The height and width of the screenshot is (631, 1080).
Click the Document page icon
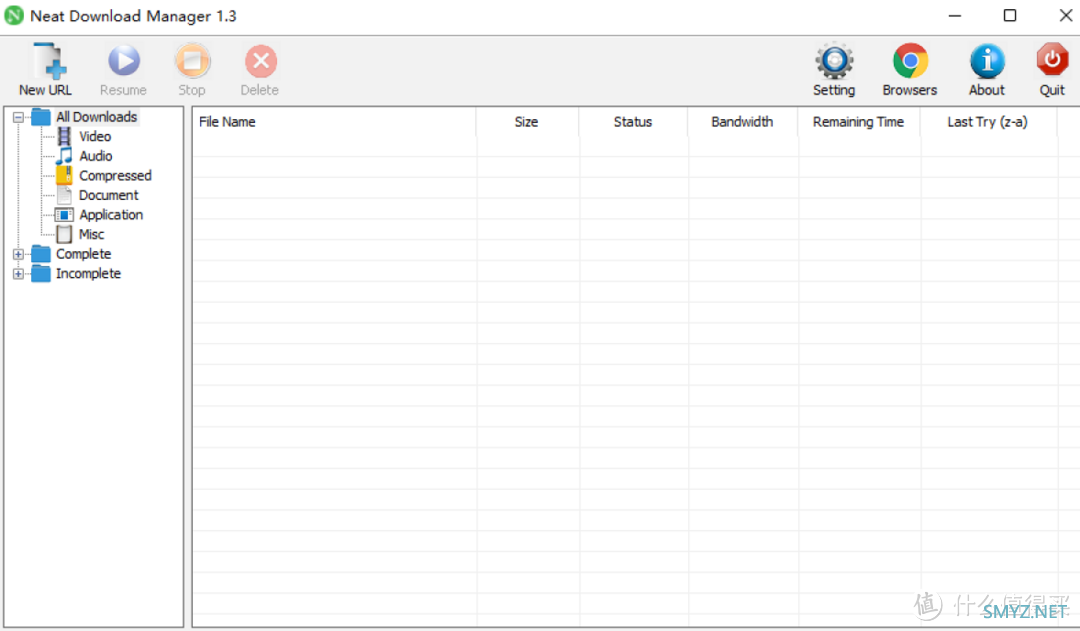click(64, 195)
